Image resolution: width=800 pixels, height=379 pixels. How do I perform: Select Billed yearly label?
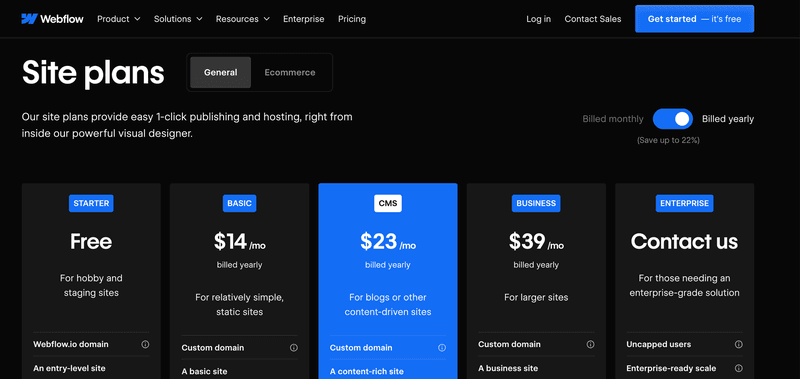[x=728, y=119]
